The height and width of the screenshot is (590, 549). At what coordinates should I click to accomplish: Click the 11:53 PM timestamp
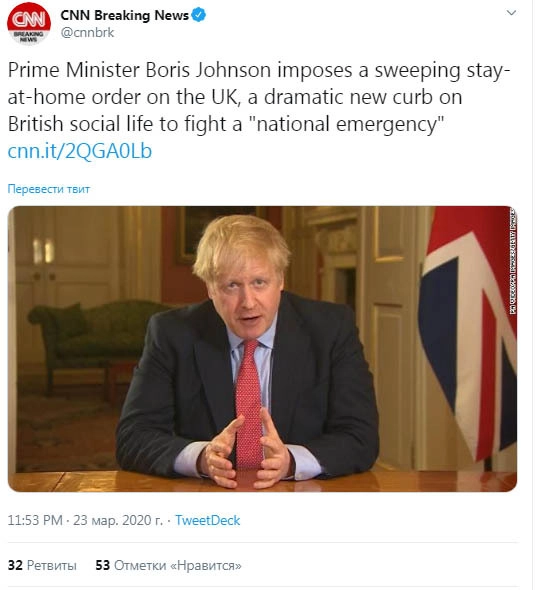click(35, 520)
